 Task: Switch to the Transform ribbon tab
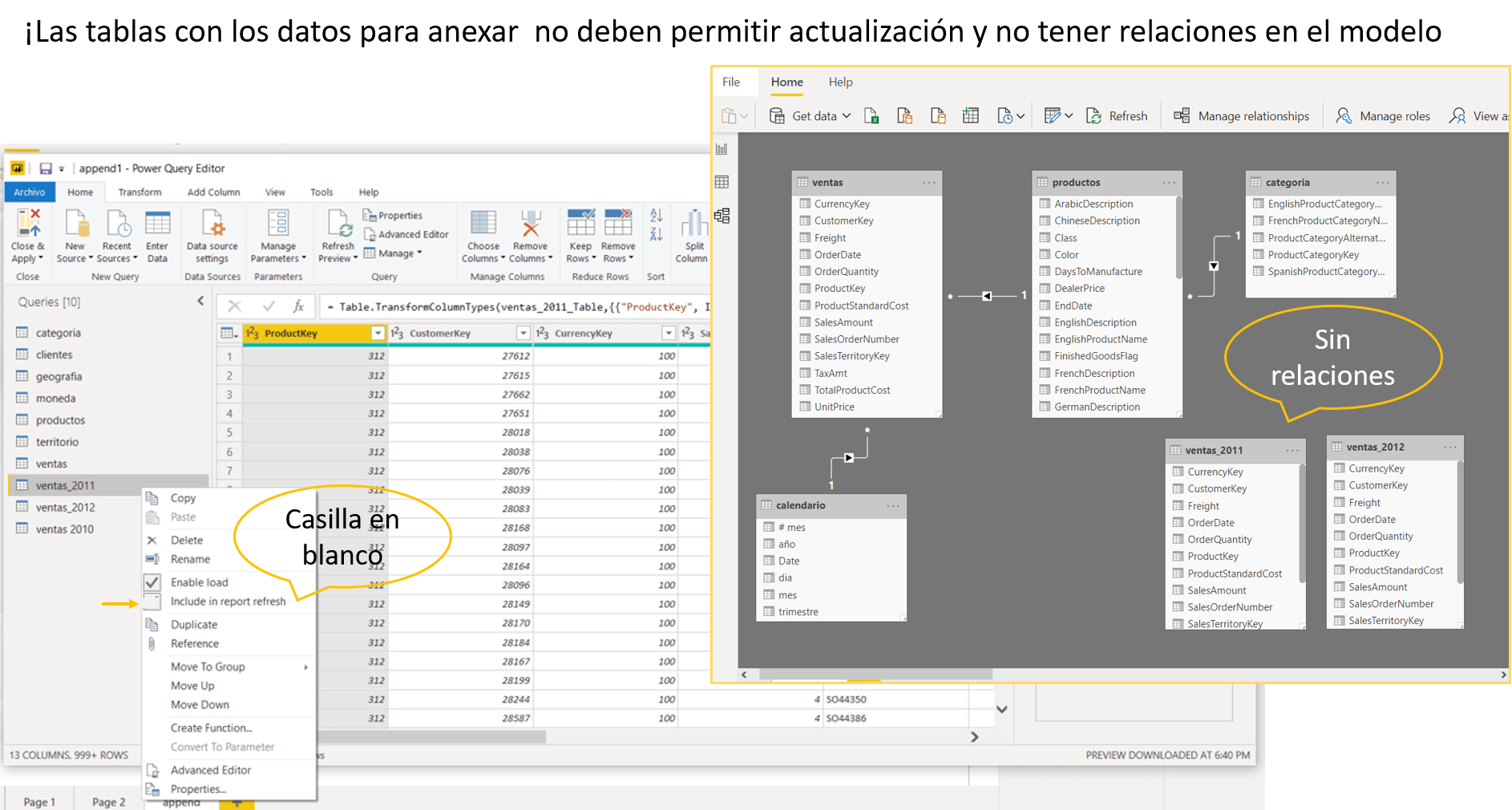pyautogui.click(x=140, y=192)
